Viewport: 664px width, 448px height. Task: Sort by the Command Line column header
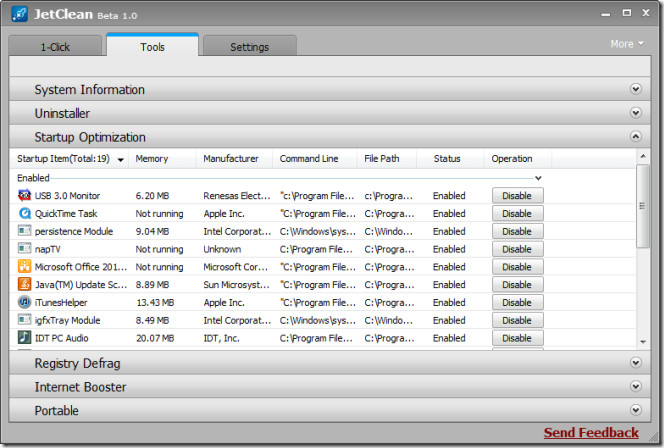[x=315, y=159]
